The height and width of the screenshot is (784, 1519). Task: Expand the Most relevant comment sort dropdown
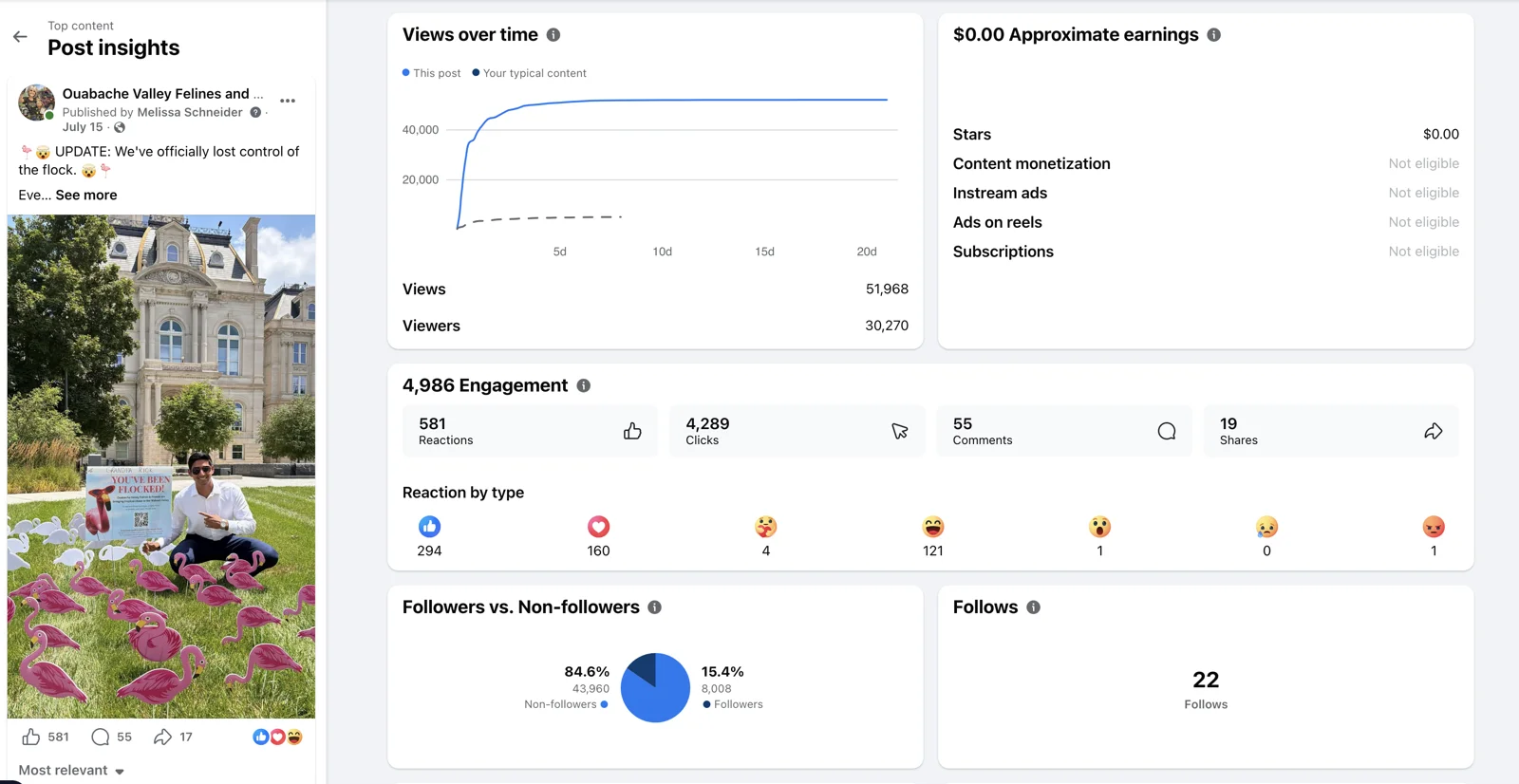71,770
